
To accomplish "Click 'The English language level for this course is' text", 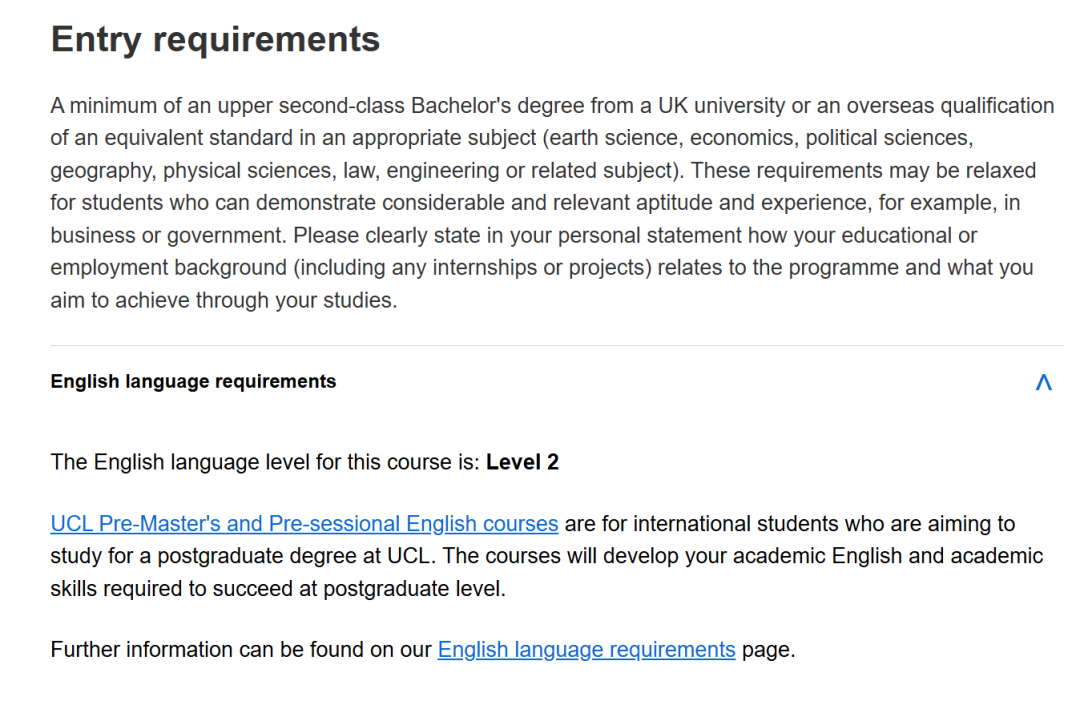I will (x=265, y=462).
